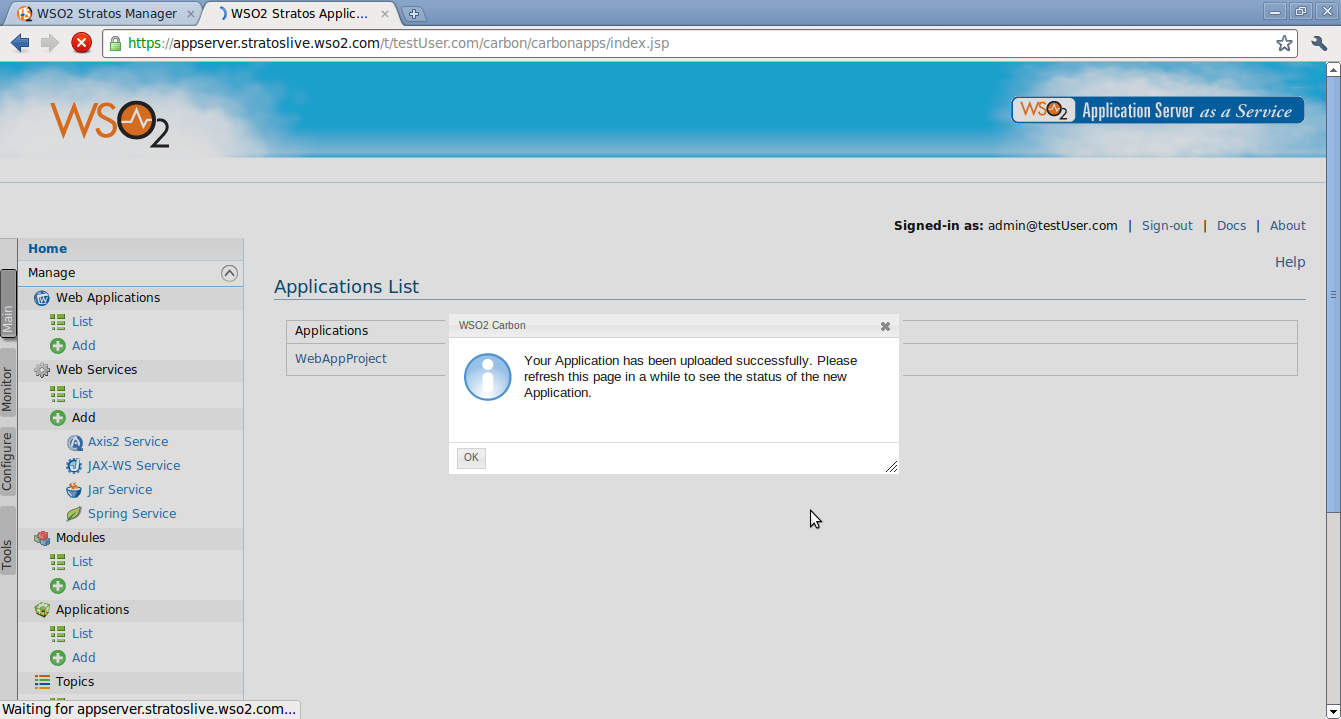Click Home in the navigation menu
The width and height of the screenshot is (1341, 719).
(x=47, y=248)
